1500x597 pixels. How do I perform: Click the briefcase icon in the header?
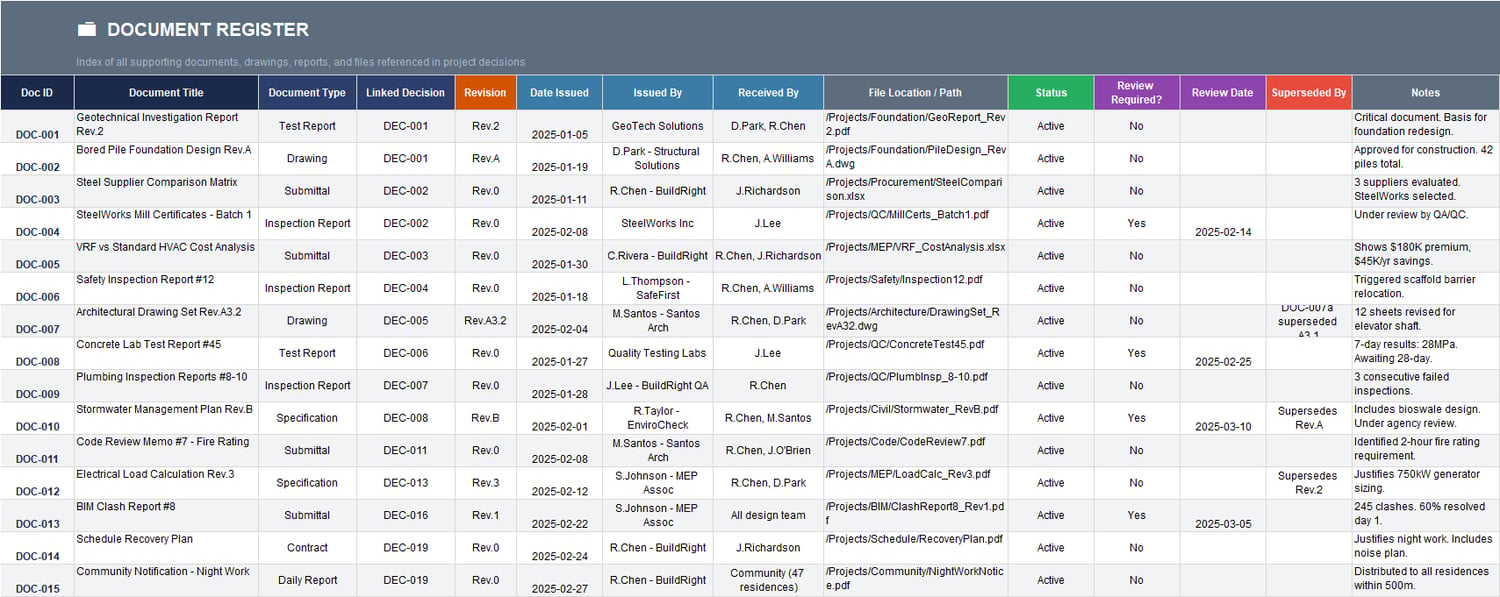pos(85,29)
